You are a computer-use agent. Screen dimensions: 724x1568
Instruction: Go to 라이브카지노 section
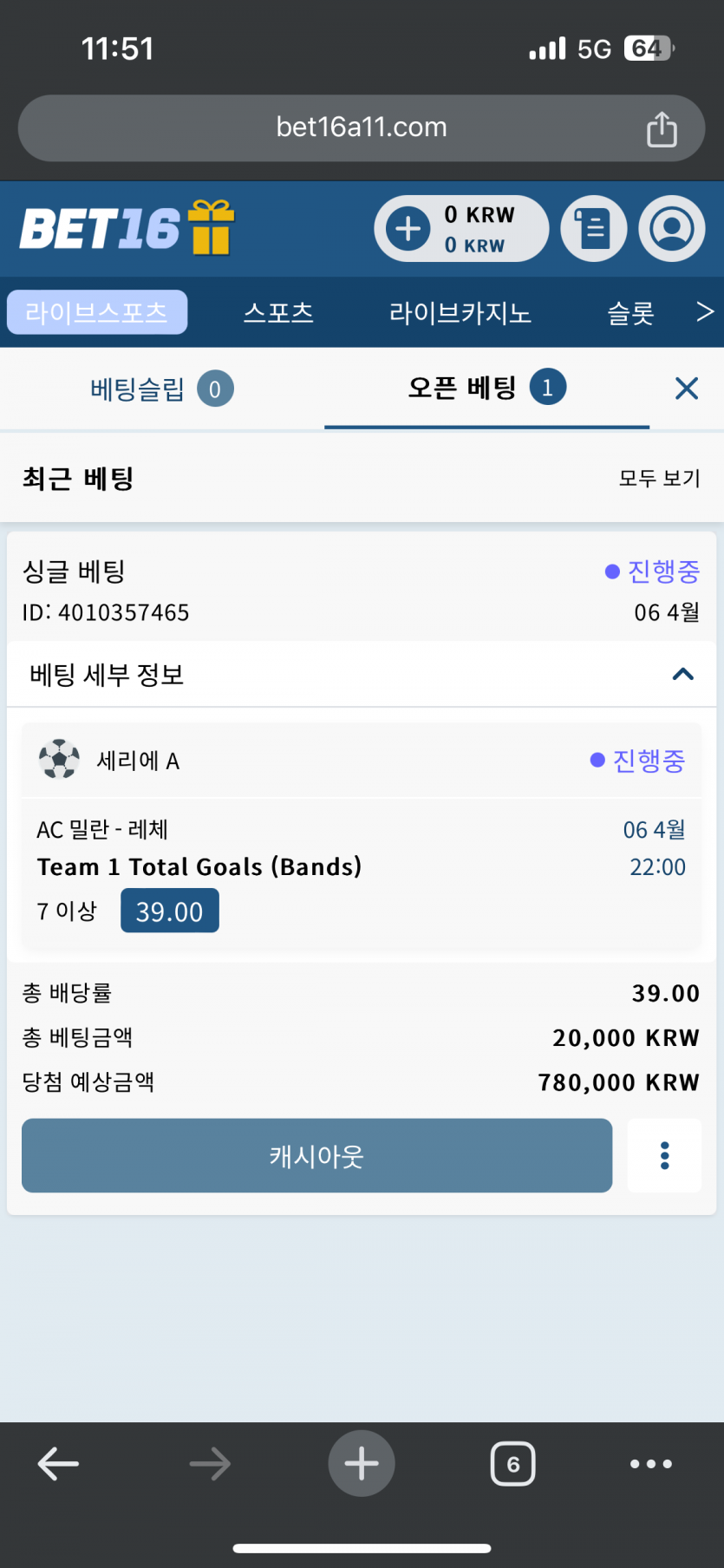click(460, 313)
